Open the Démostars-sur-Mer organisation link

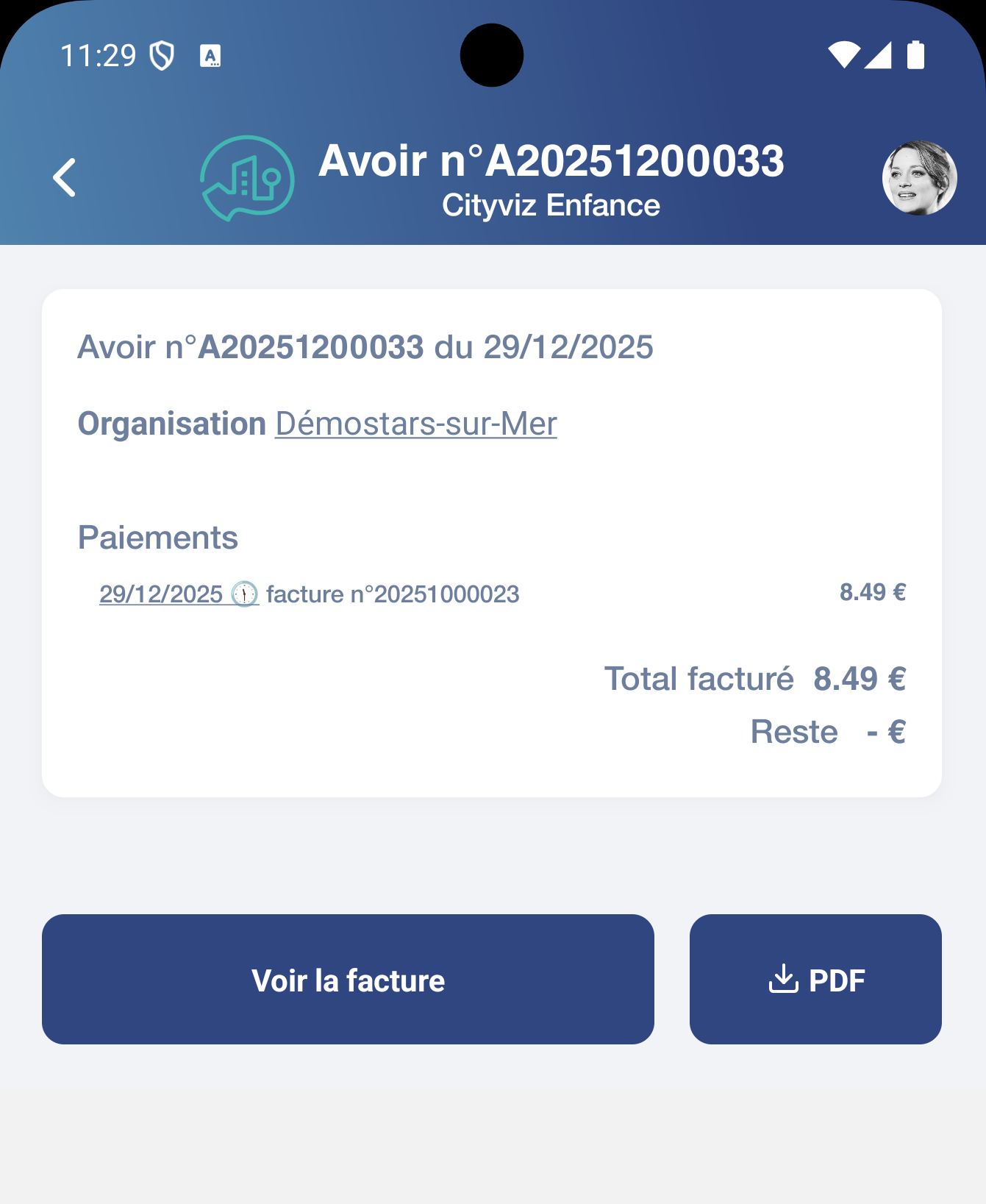416,424
